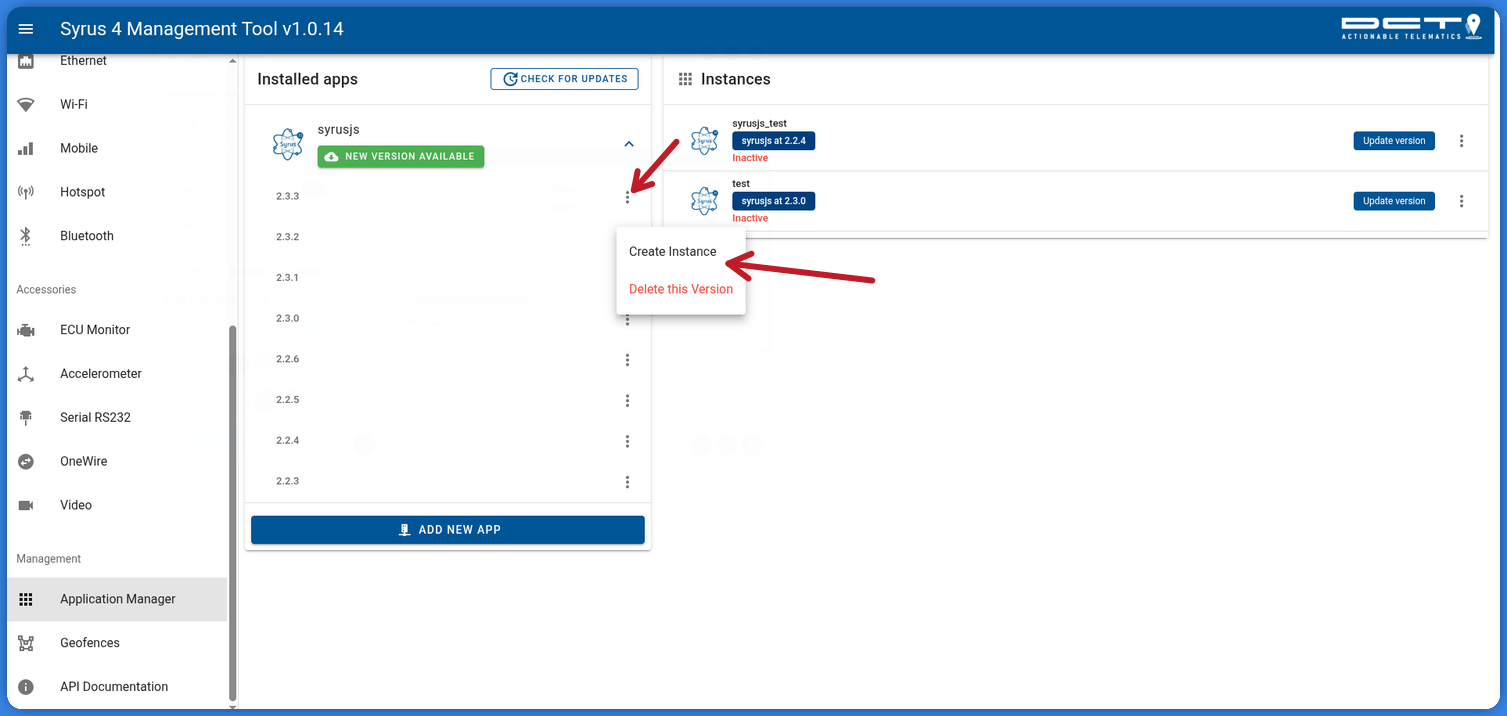Screen dimensions: 1507x716
Task: Open three-dot menu for version 2.2.6
Action: [627, 360]
